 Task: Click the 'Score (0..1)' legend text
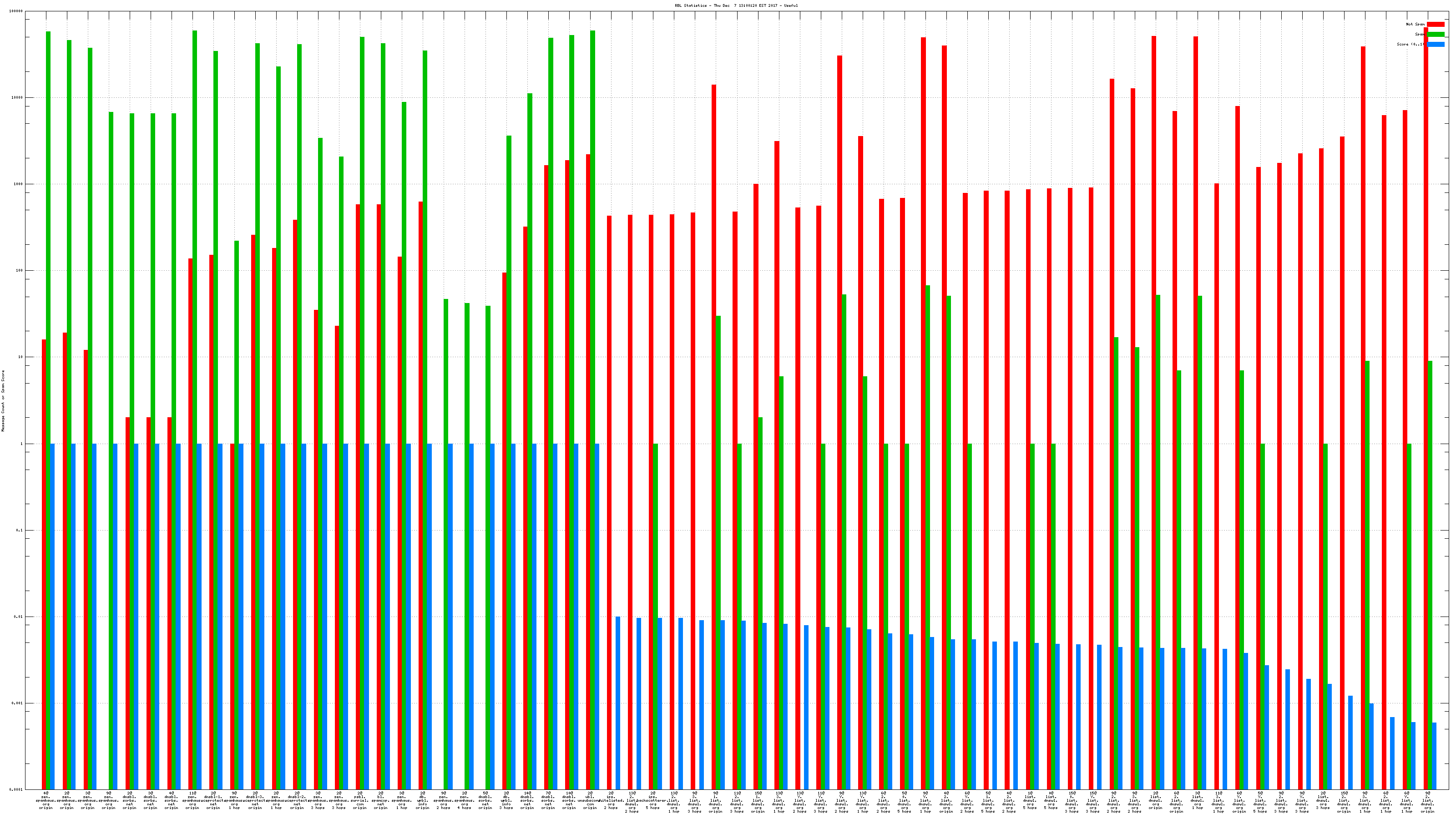1410,44
